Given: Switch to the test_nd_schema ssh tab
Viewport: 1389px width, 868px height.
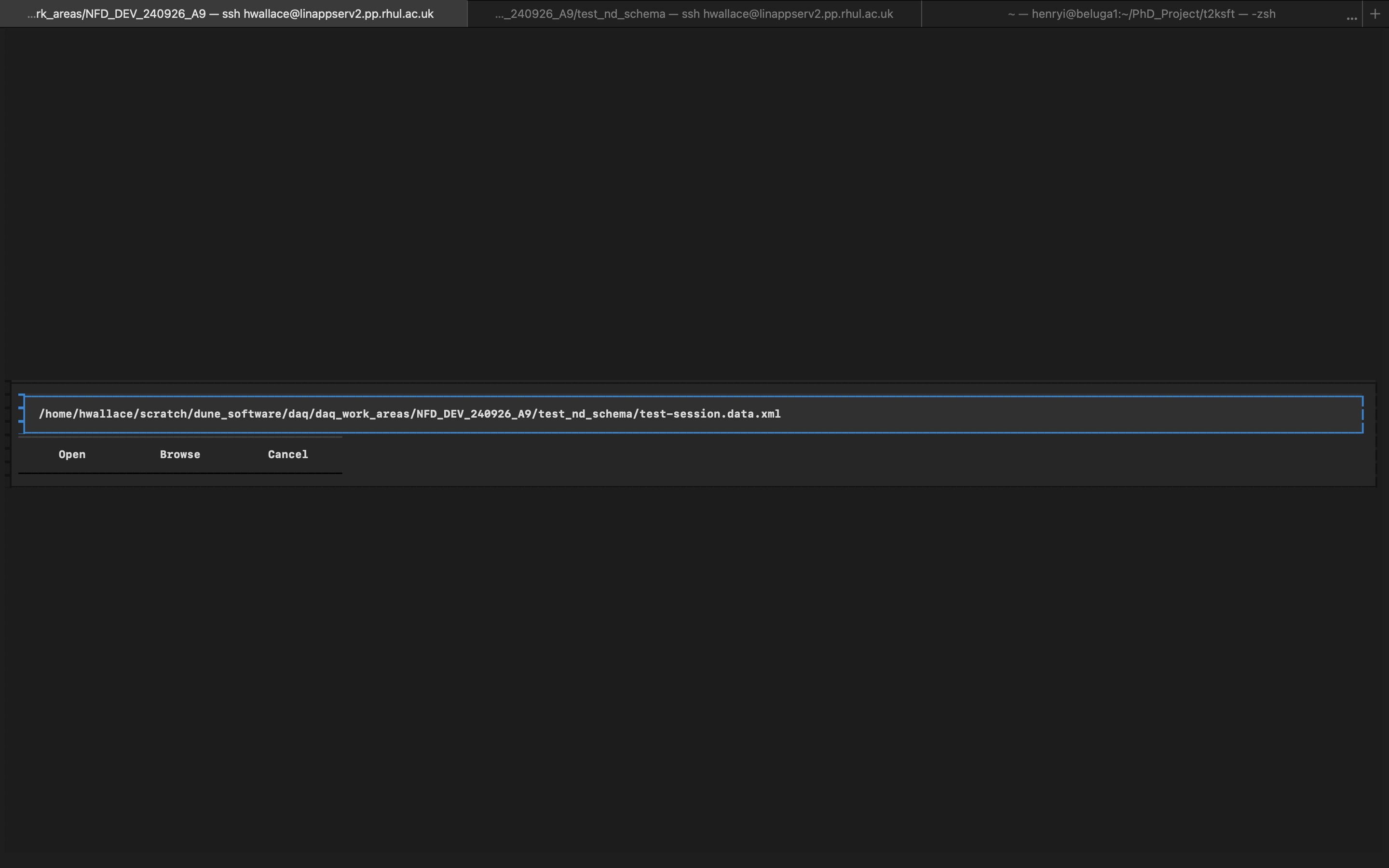Looking at the screenshot, I should point(694,14).
